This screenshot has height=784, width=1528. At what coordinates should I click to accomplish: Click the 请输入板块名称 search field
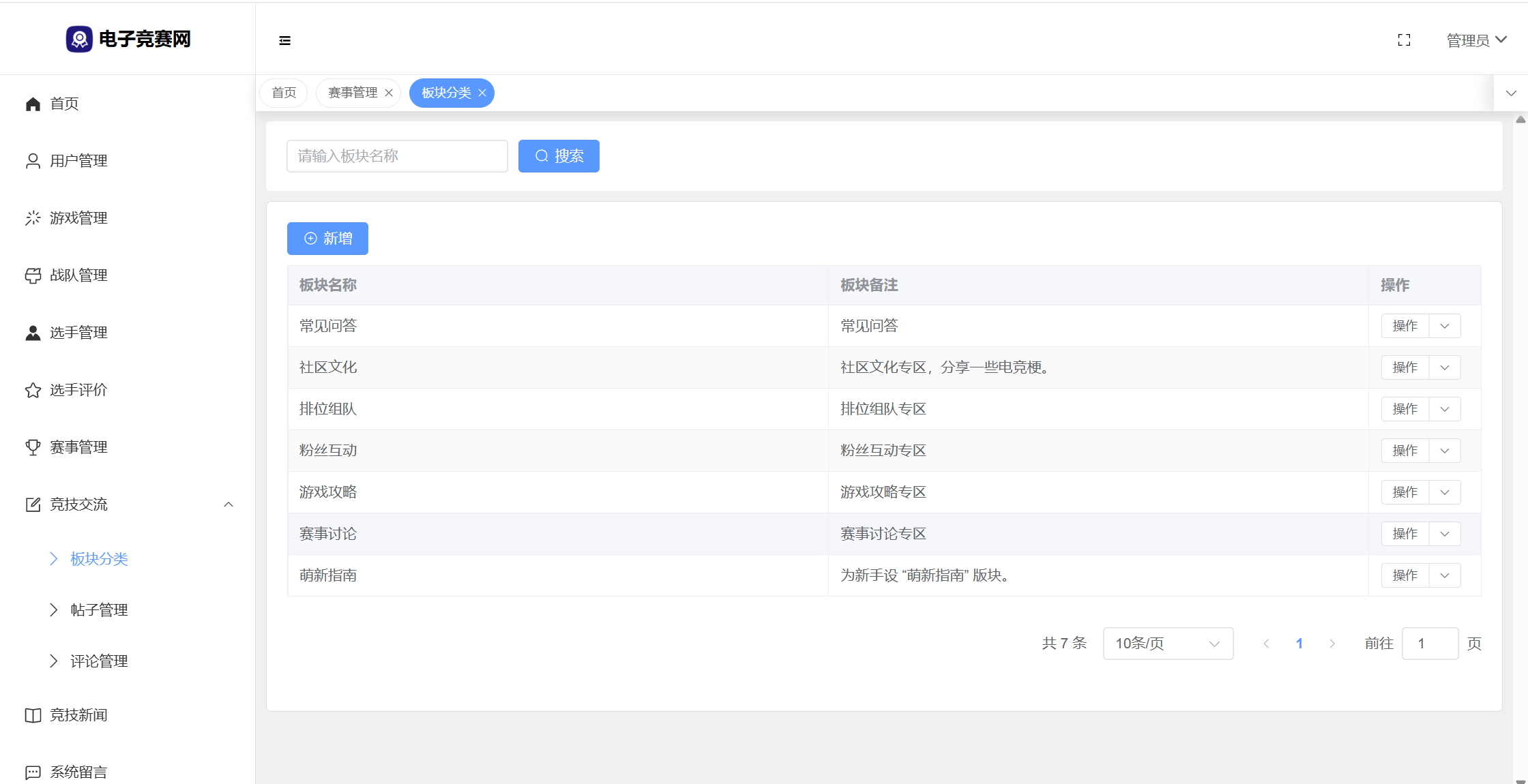click(x=397, y=156)
